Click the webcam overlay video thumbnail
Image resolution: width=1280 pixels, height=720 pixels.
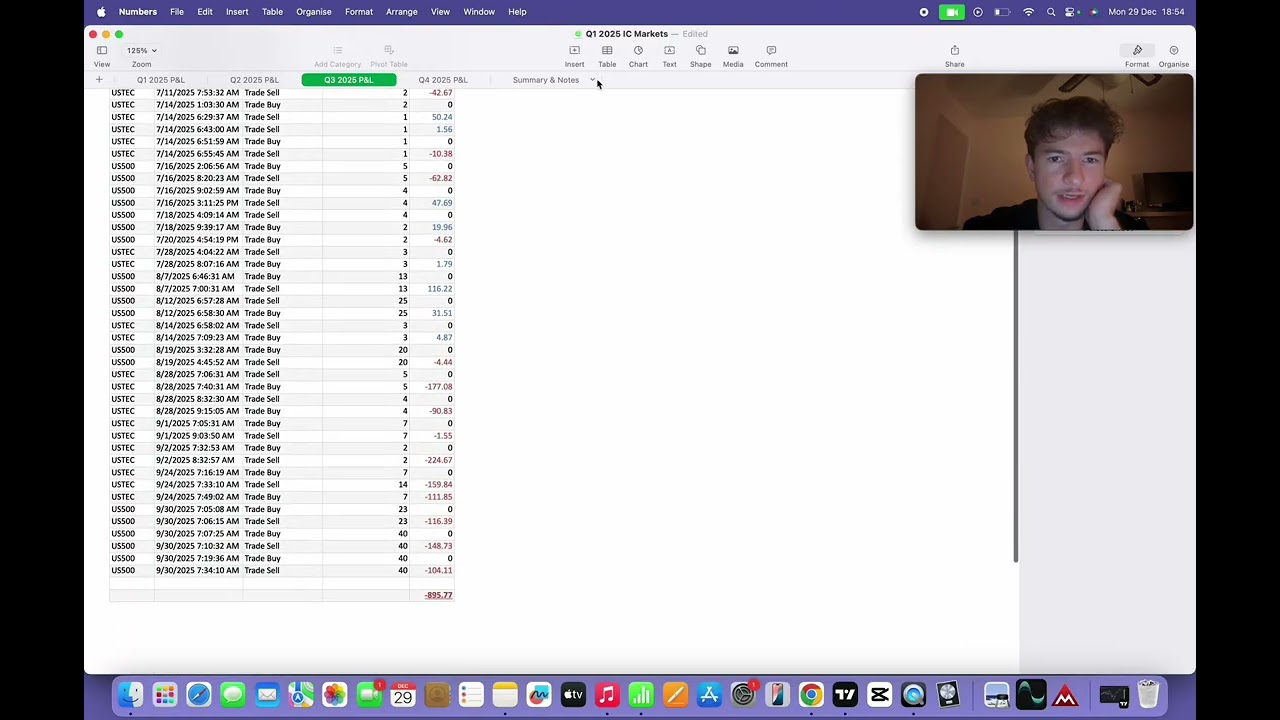click(1054, 152)
